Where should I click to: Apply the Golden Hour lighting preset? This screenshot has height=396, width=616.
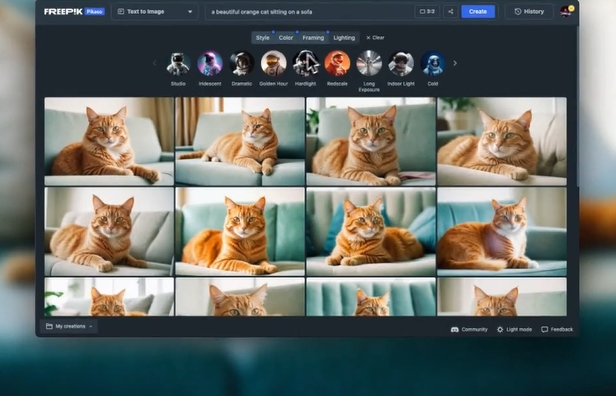pyautogui.click(x=273, y=63)
